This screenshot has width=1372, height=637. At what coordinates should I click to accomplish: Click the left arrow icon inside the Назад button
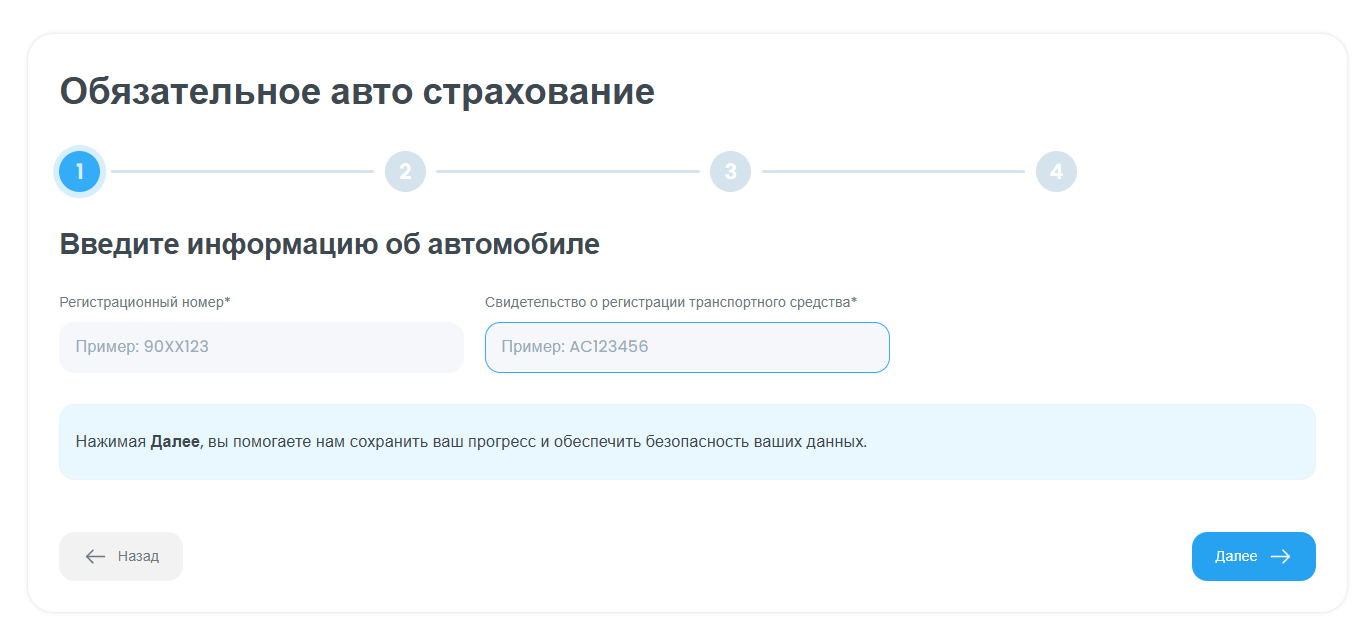[x=93, y=556]
